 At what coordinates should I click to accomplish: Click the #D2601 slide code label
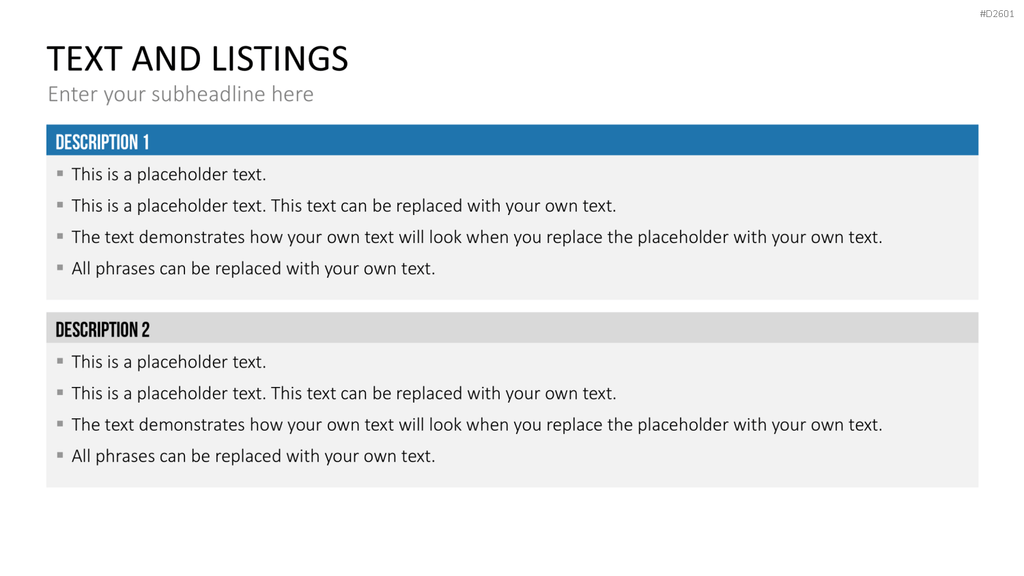[997, 14]
